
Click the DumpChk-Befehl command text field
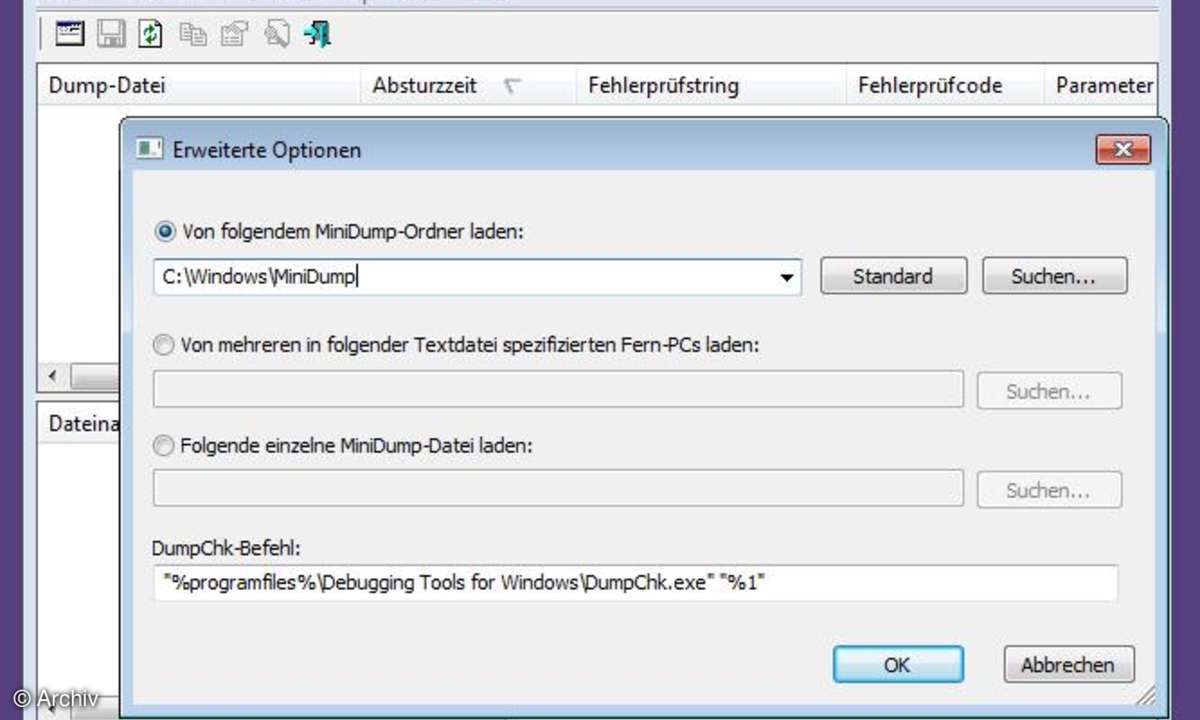[x=634, y=583]
